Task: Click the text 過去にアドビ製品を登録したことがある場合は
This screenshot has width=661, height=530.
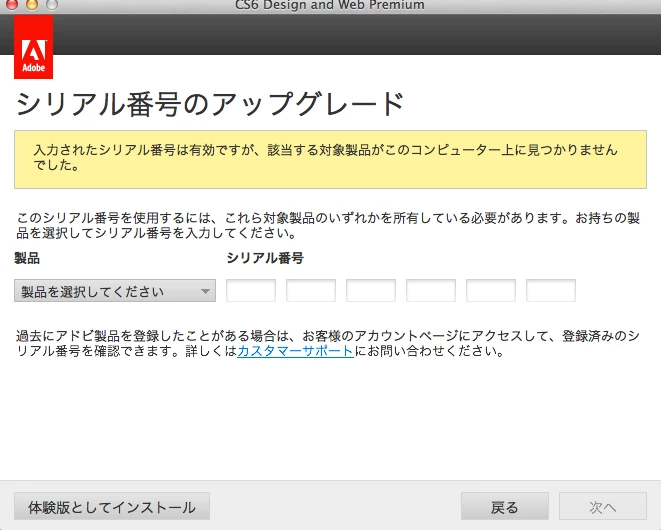Action: point(328,343)
